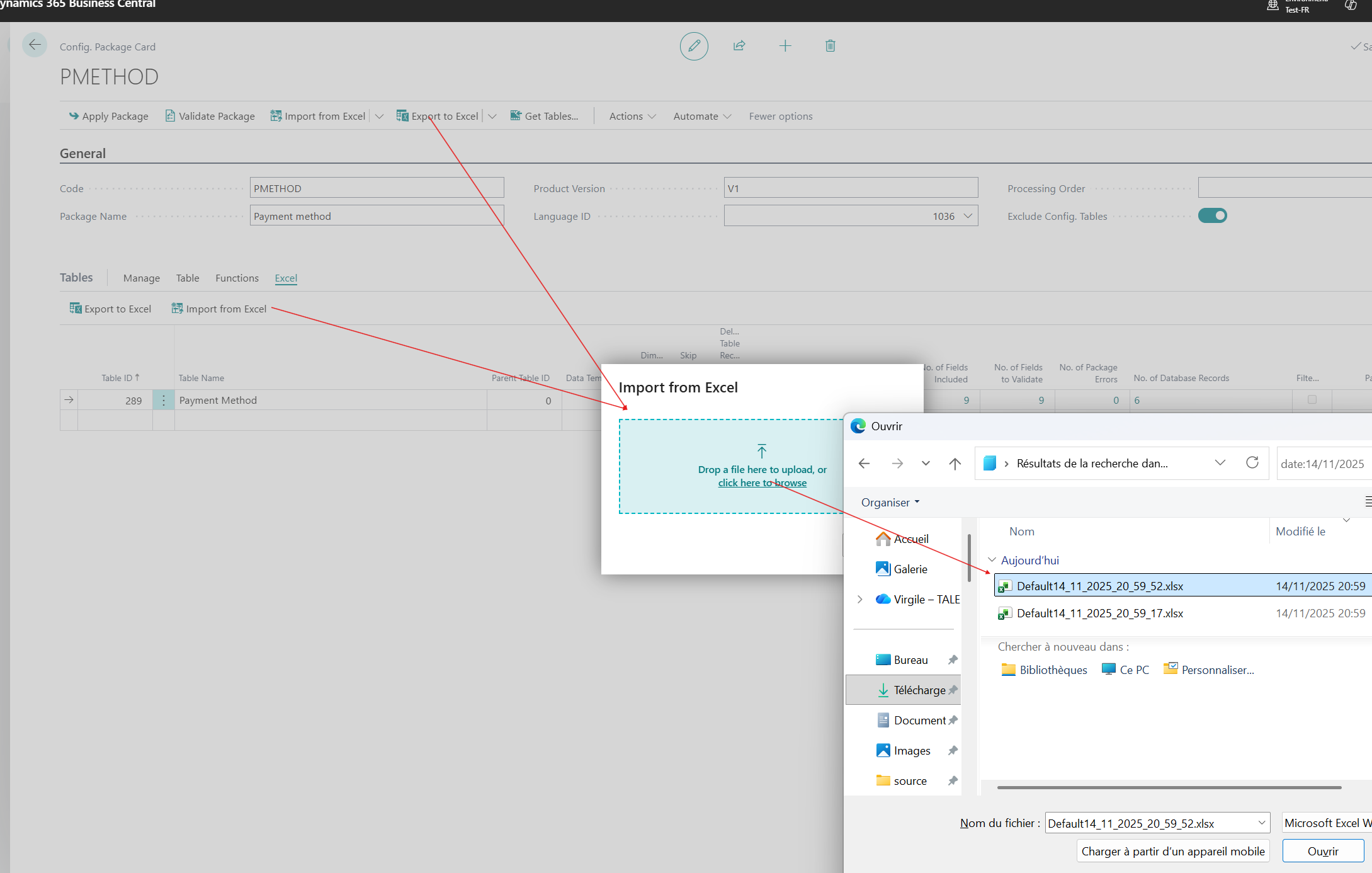Image resolution: width=1372 pixels, height=873 pixels.
Task: Click the back arrow beside Config. Package Card
Action: 35,45
